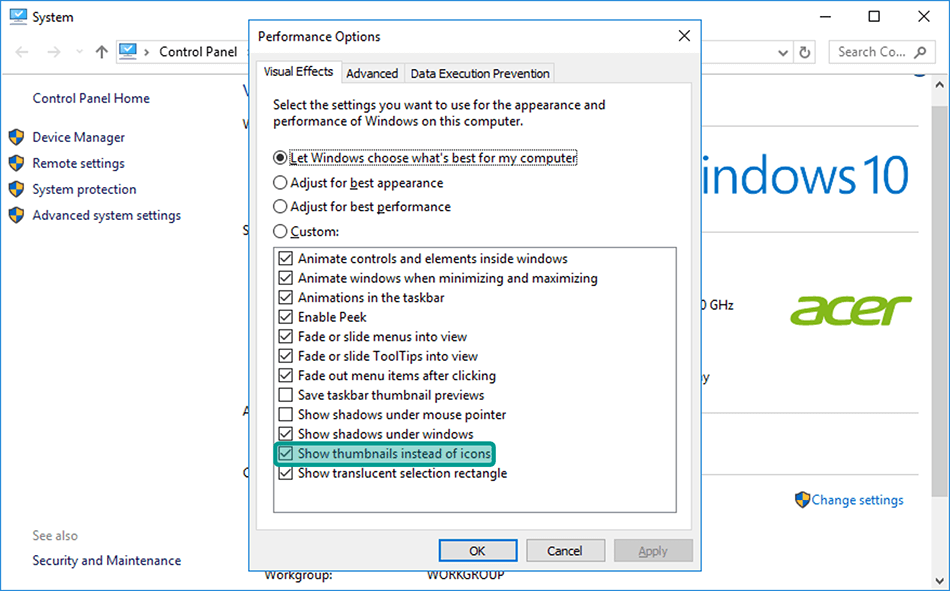This screenshot has height=591, width=950.
Task: Uncheck Animate controls and elements inside windows
Action: [285, 258]
